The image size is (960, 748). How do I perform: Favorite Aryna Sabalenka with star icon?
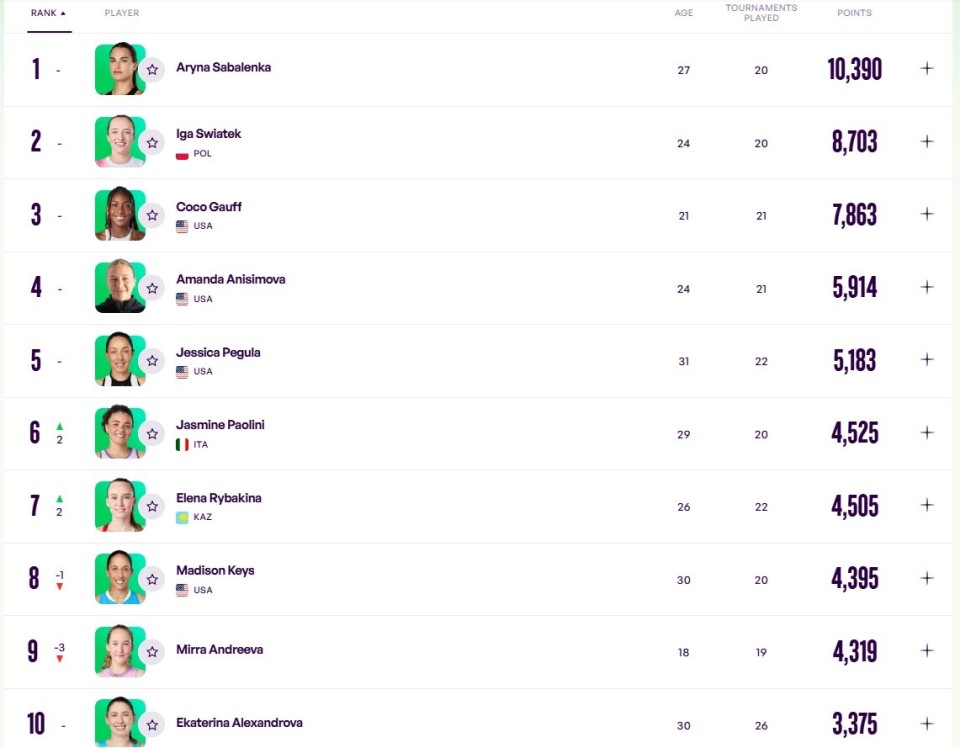tap(152, 70)
